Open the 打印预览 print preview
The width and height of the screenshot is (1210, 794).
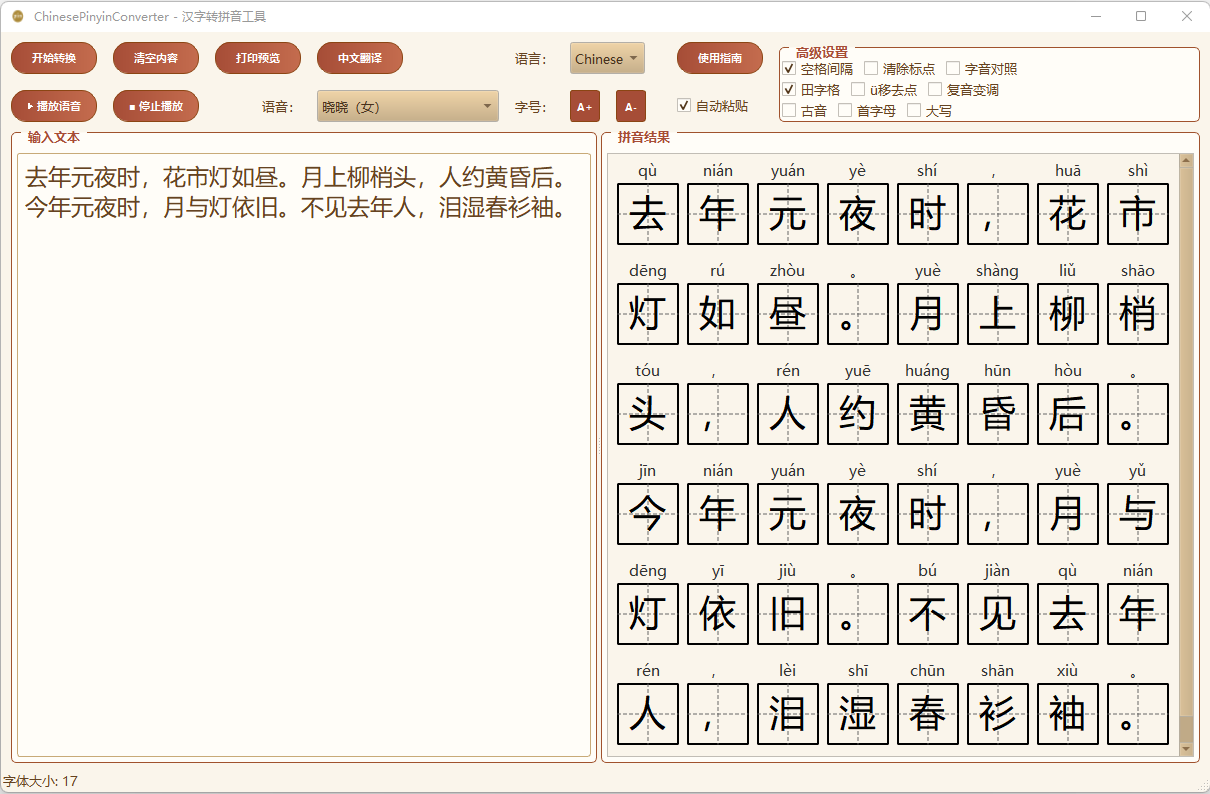[x=257, y=58]
